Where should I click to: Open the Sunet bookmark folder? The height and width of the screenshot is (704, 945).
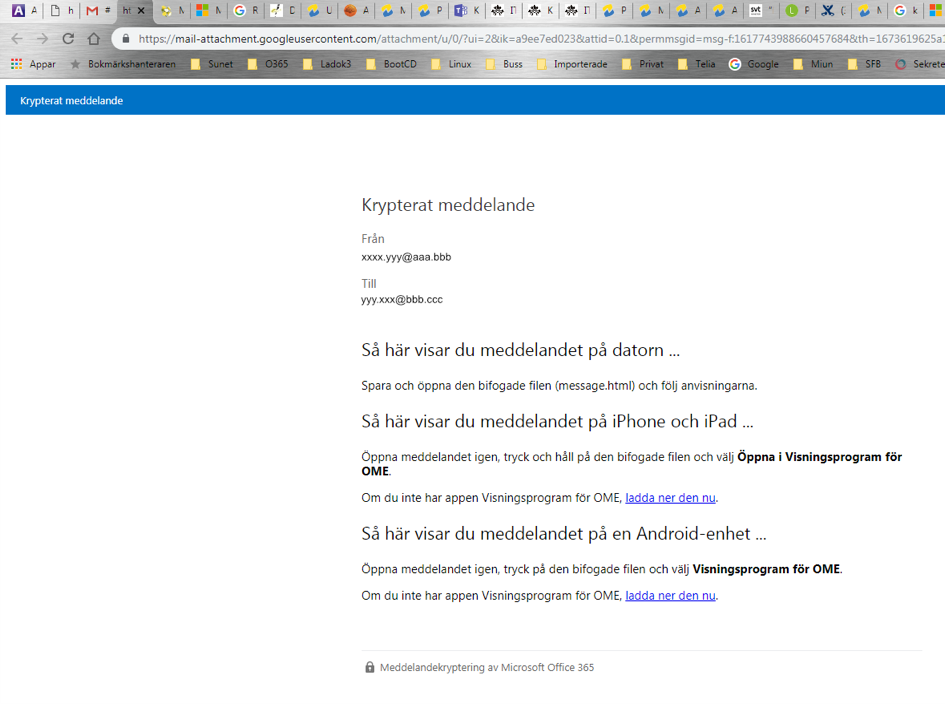coord(212,64)
